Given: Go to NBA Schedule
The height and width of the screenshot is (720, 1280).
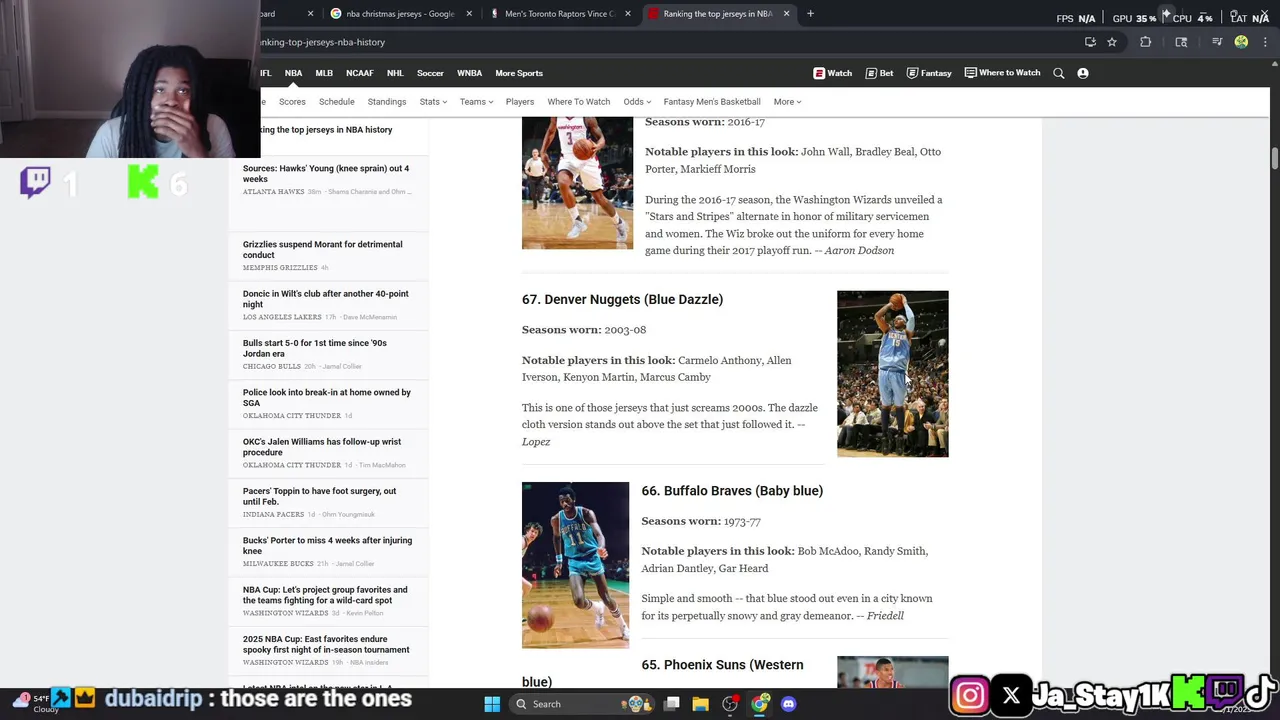Looking at the screenshot, I should [x=337, y=102].
